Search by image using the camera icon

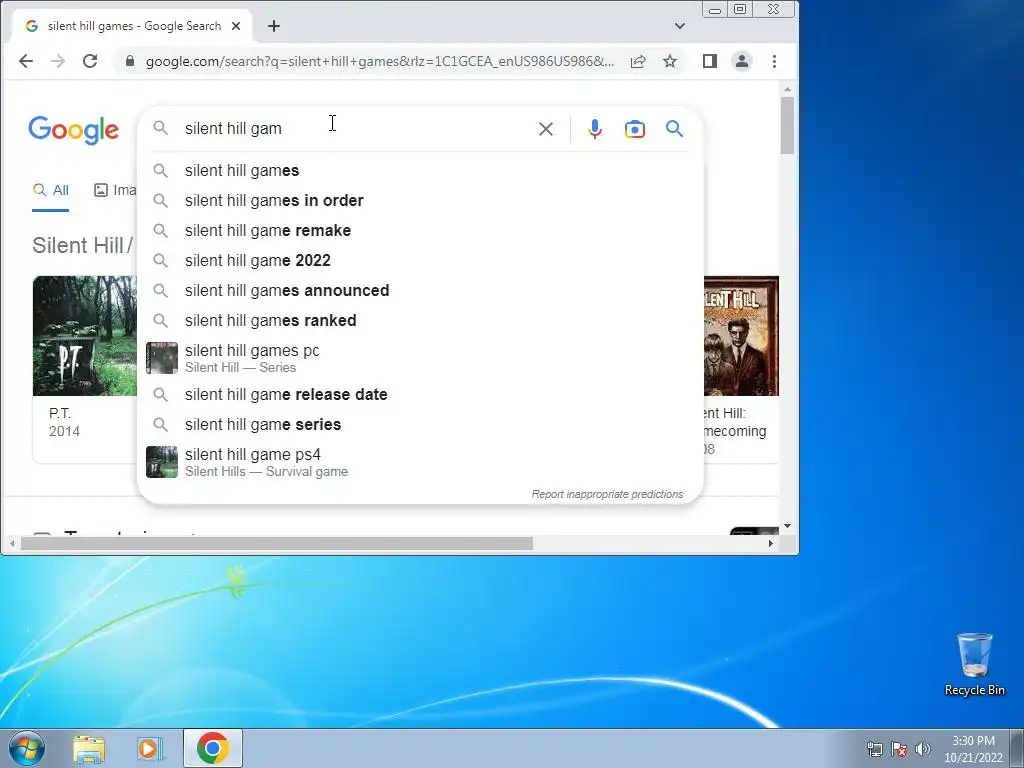pyautogui.click(x=635, y=129)
